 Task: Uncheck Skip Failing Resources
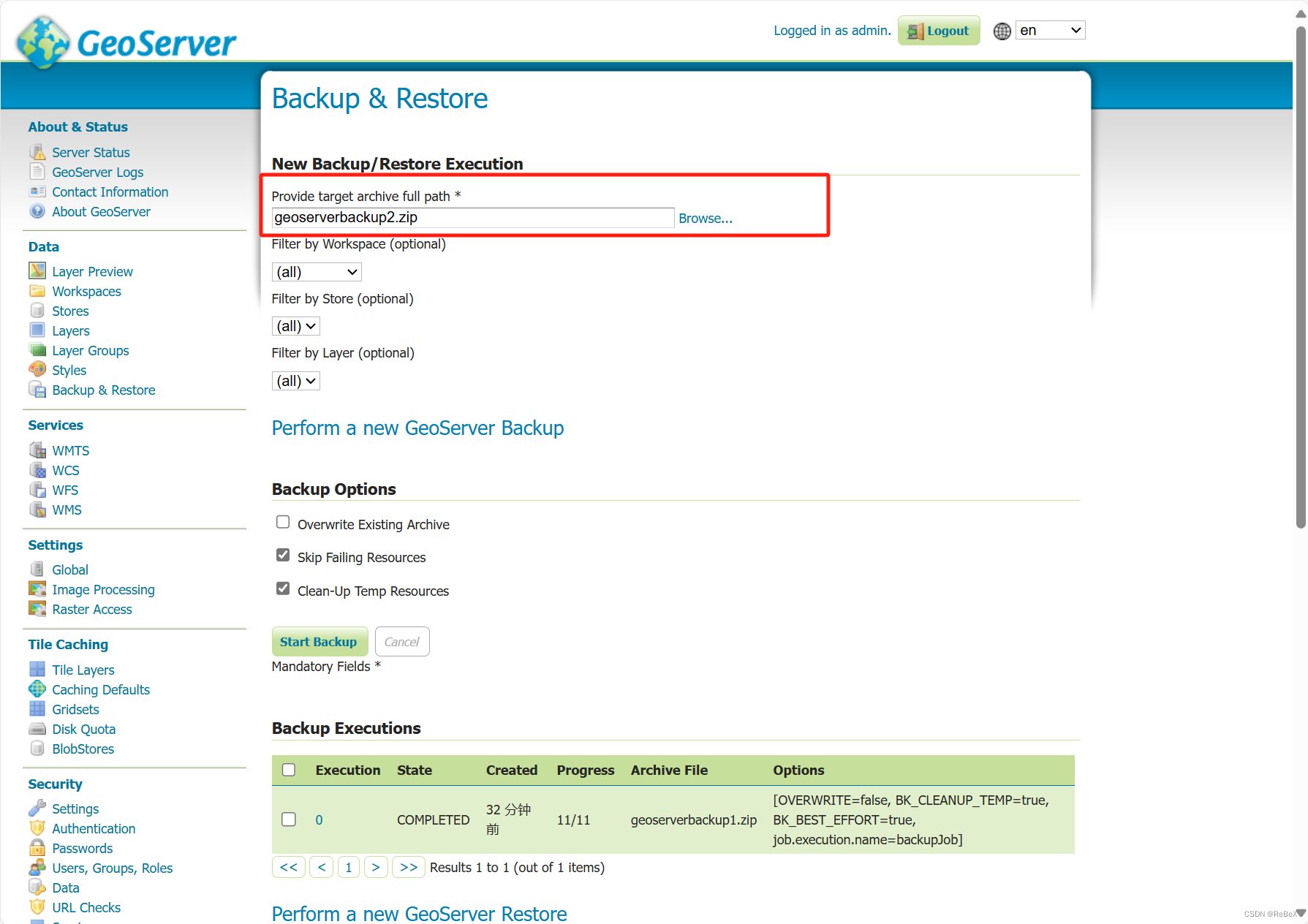(x=283, y=556)
